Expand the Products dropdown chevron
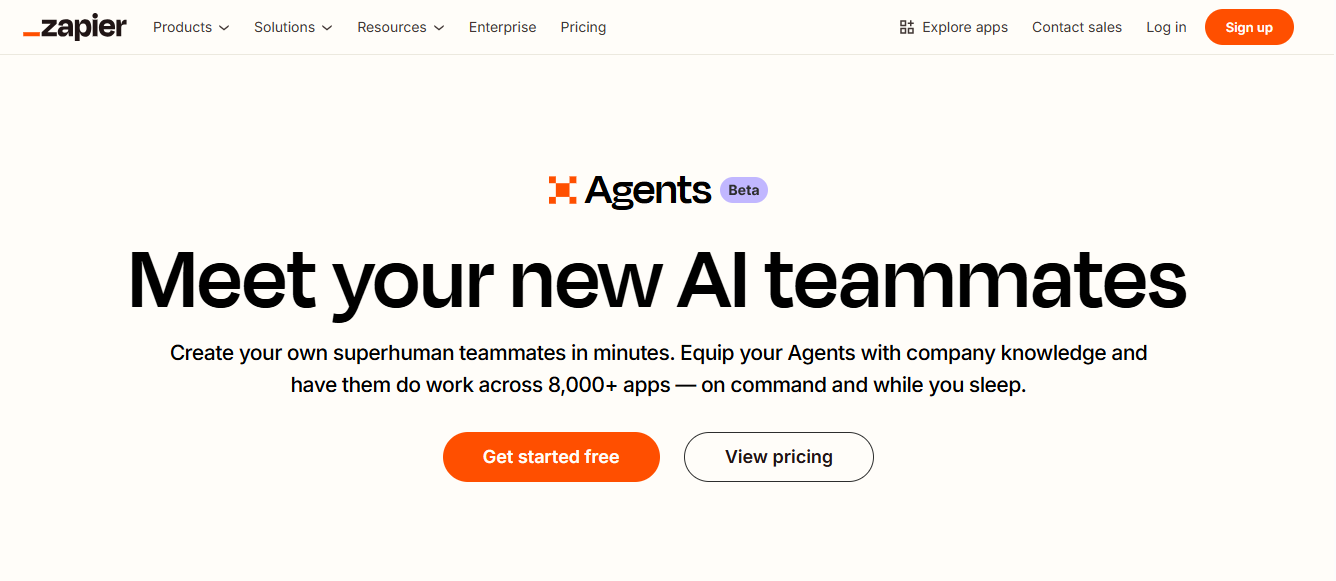 [x=224, y=28]
